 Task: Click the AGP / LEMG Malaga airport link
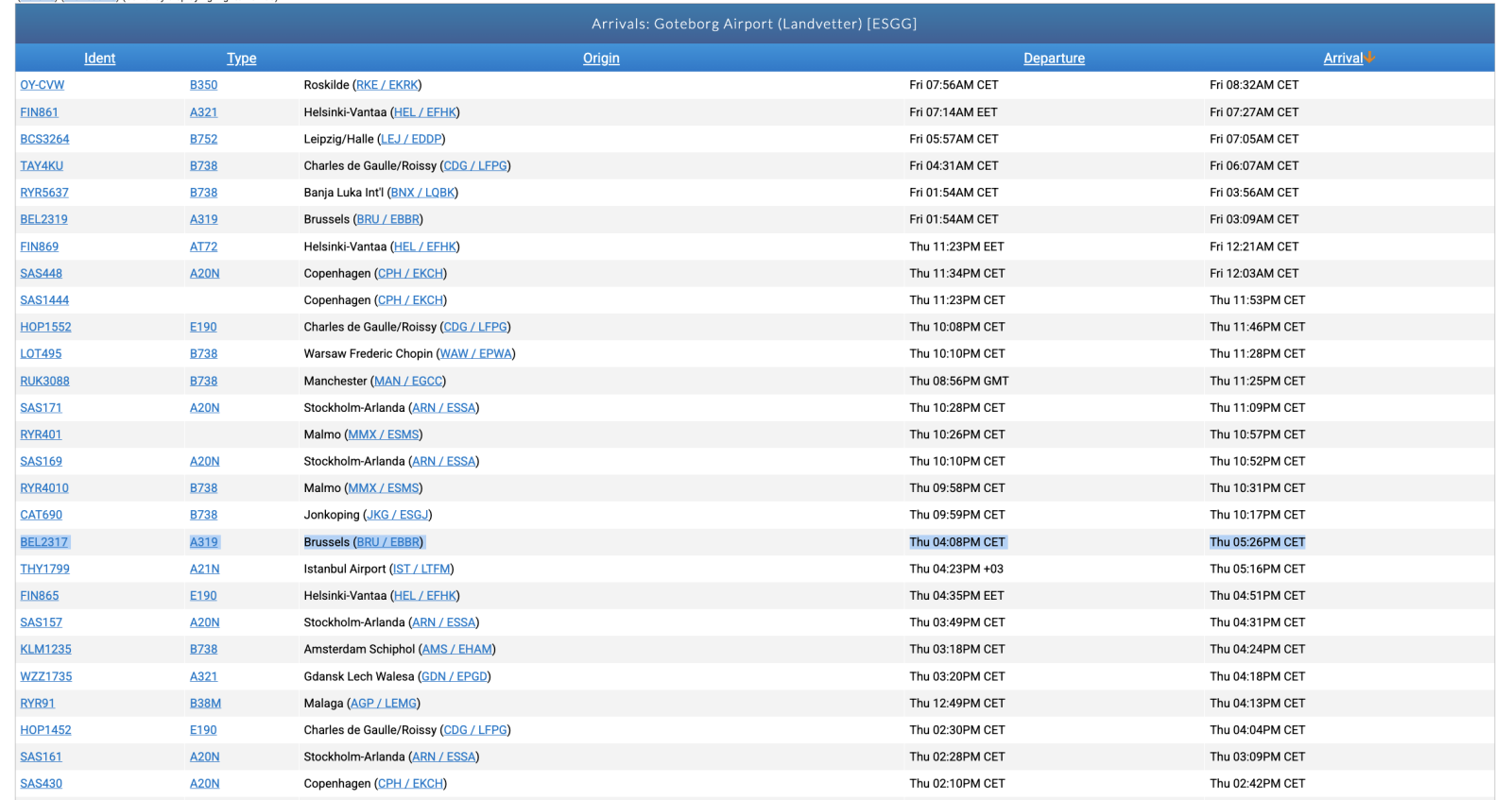click(x=383, y=704)
